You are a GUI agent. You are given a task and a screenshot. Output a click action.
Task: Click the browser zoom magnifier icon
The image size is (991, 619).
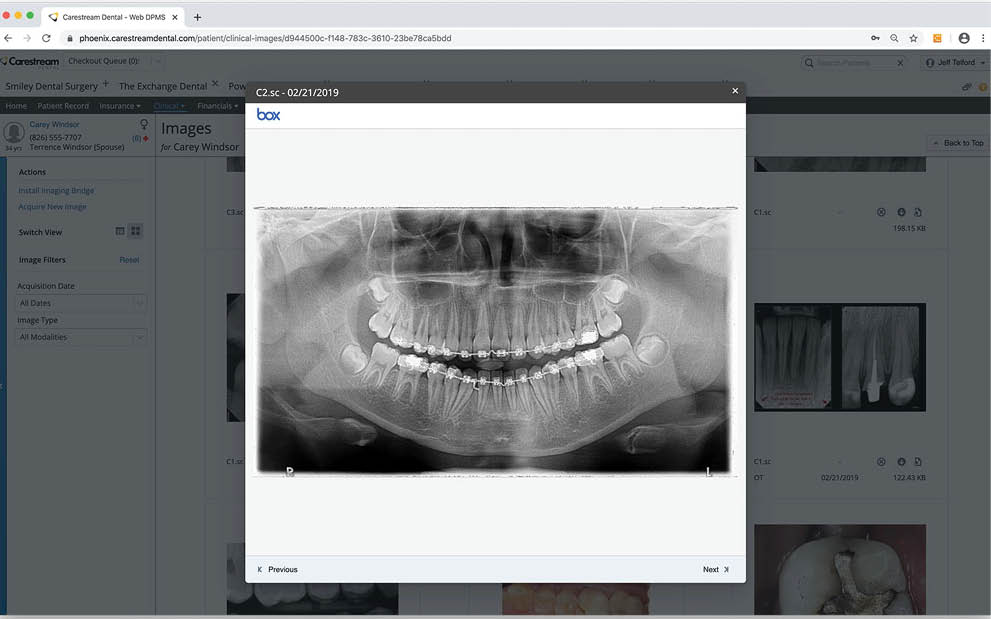click(894, 38)
